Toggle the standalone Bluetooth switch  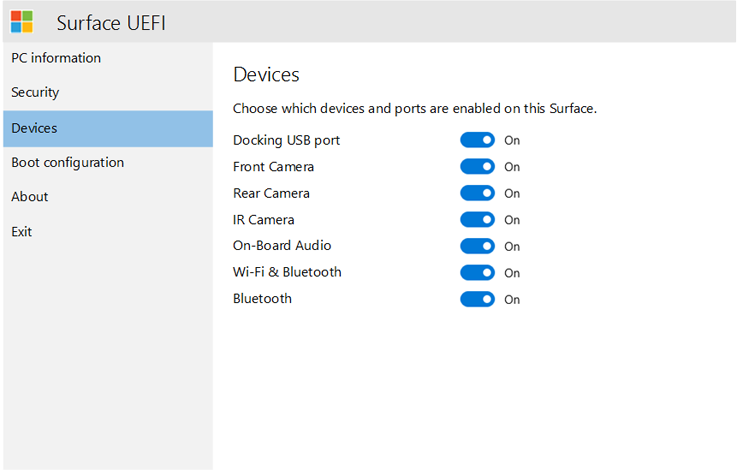[x=477, y=299]
